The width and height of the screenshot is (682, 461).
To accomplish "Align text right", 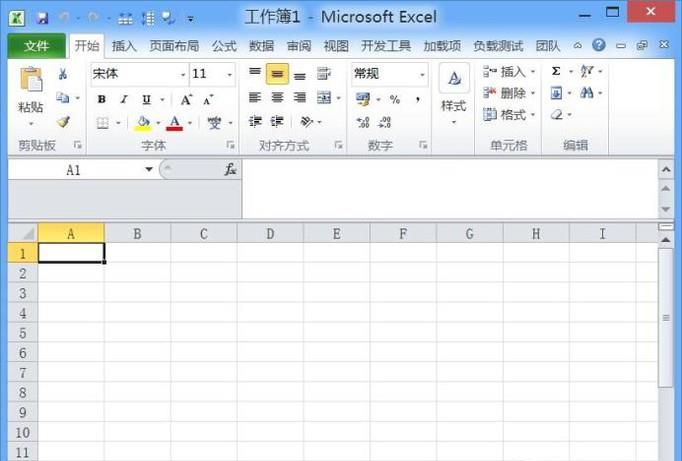I will tap(299, 97).
